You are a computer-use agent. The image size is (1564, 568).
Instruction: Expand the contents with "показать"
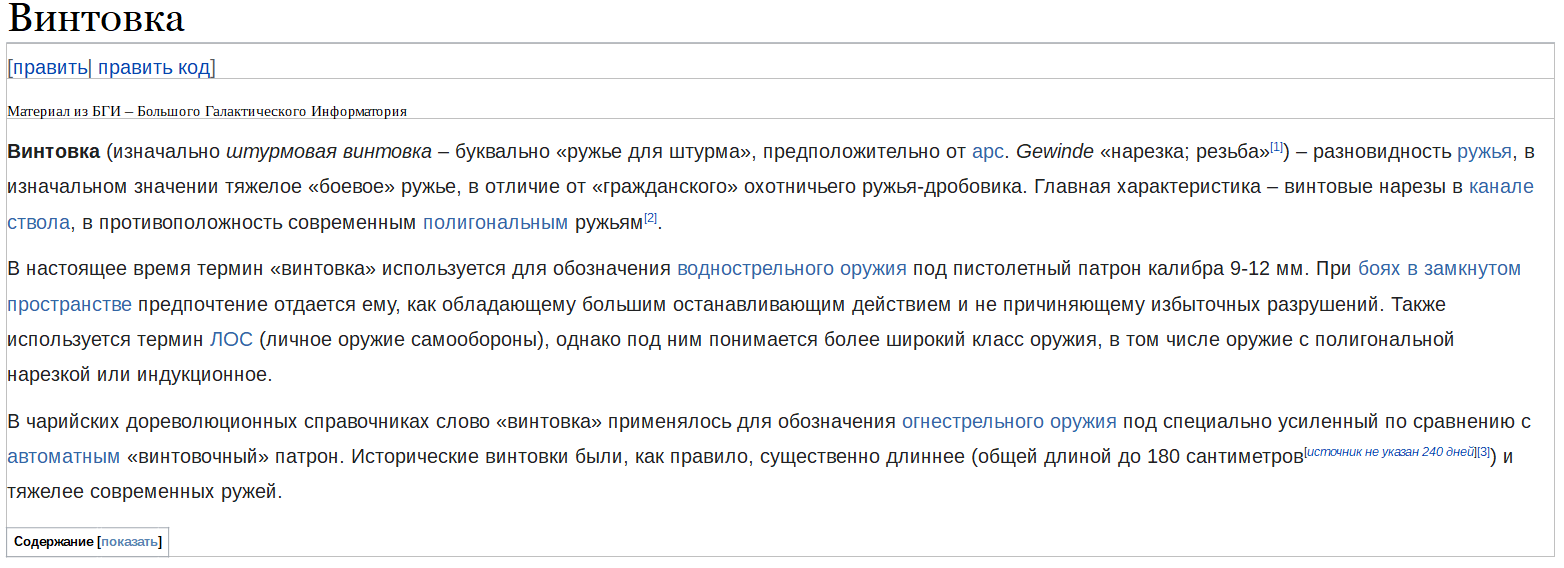point(130,542)
